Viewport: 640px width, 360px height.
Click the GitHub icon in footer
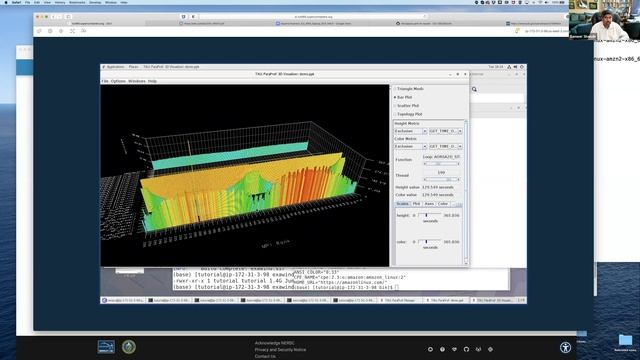[466, 349]
